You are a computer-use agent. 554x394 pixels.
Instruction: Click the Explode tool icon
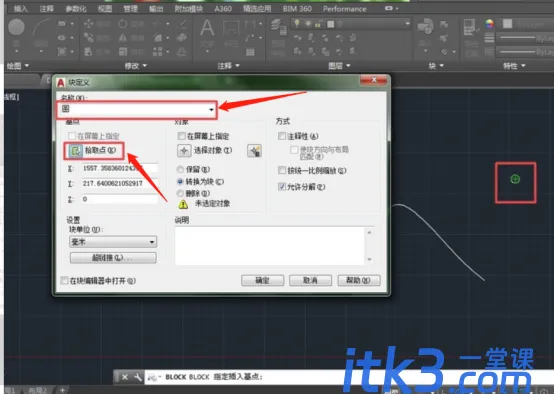point(182,38)
